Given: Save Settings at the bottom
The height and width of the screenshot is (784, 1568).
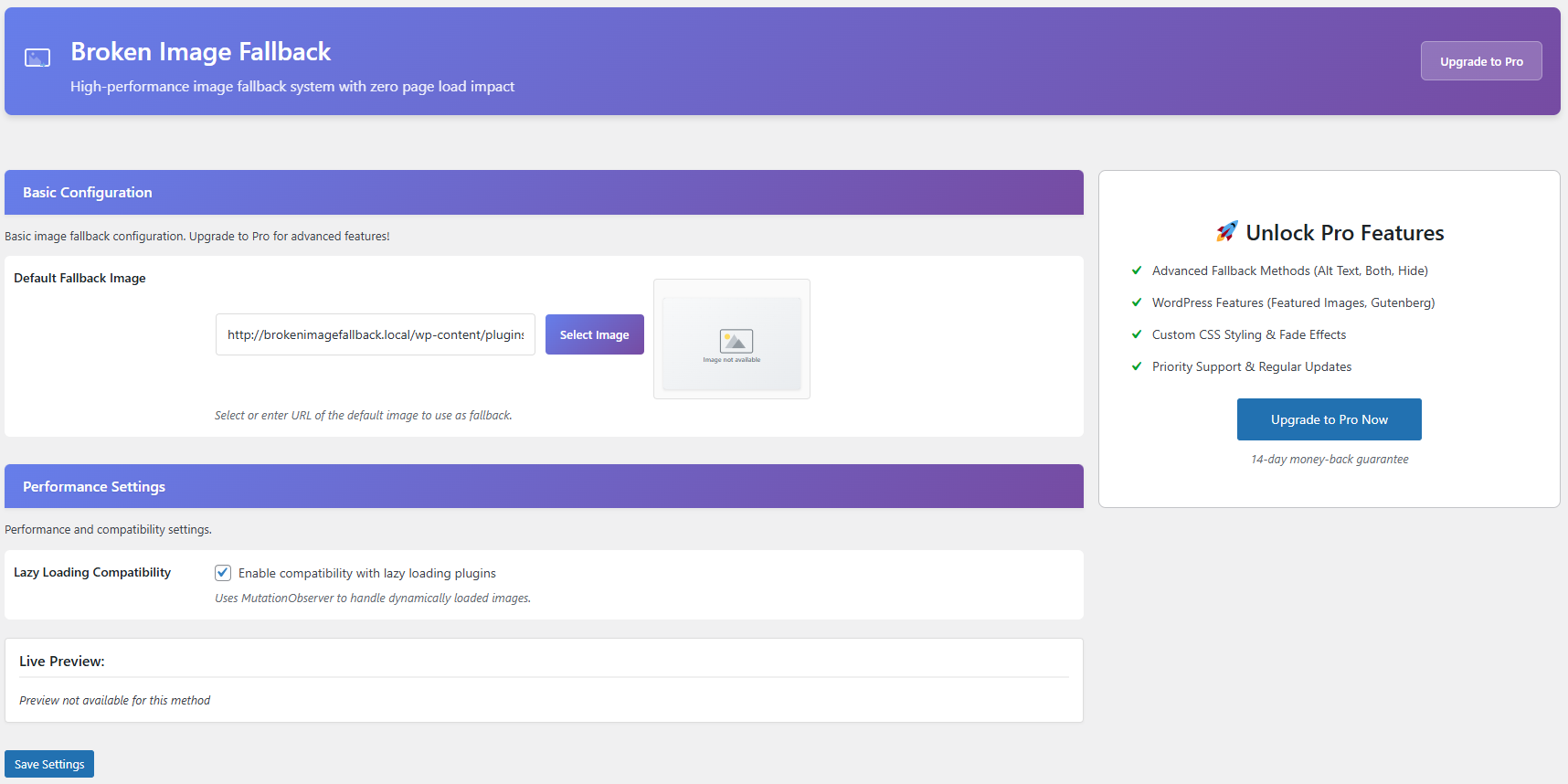Looking at the screenshot, I should 49,764.
